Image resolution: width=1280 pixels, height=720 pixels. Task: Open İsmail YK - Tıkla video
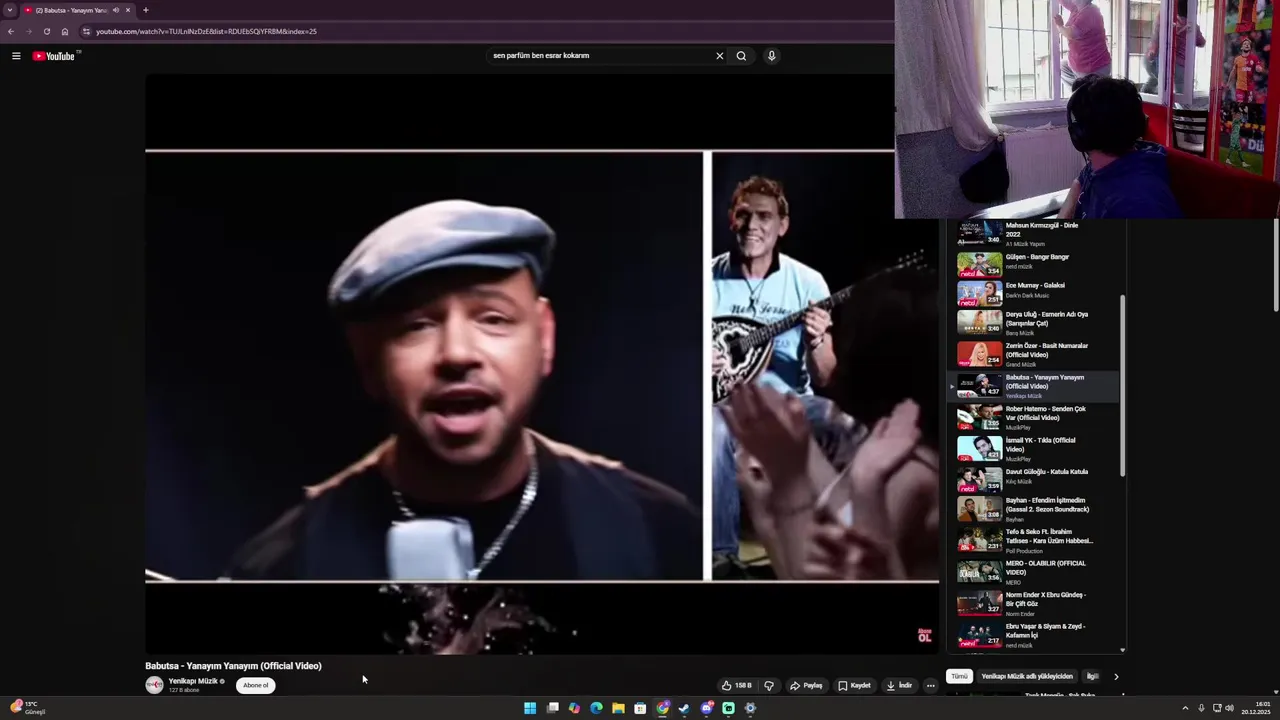point(1033,448)
